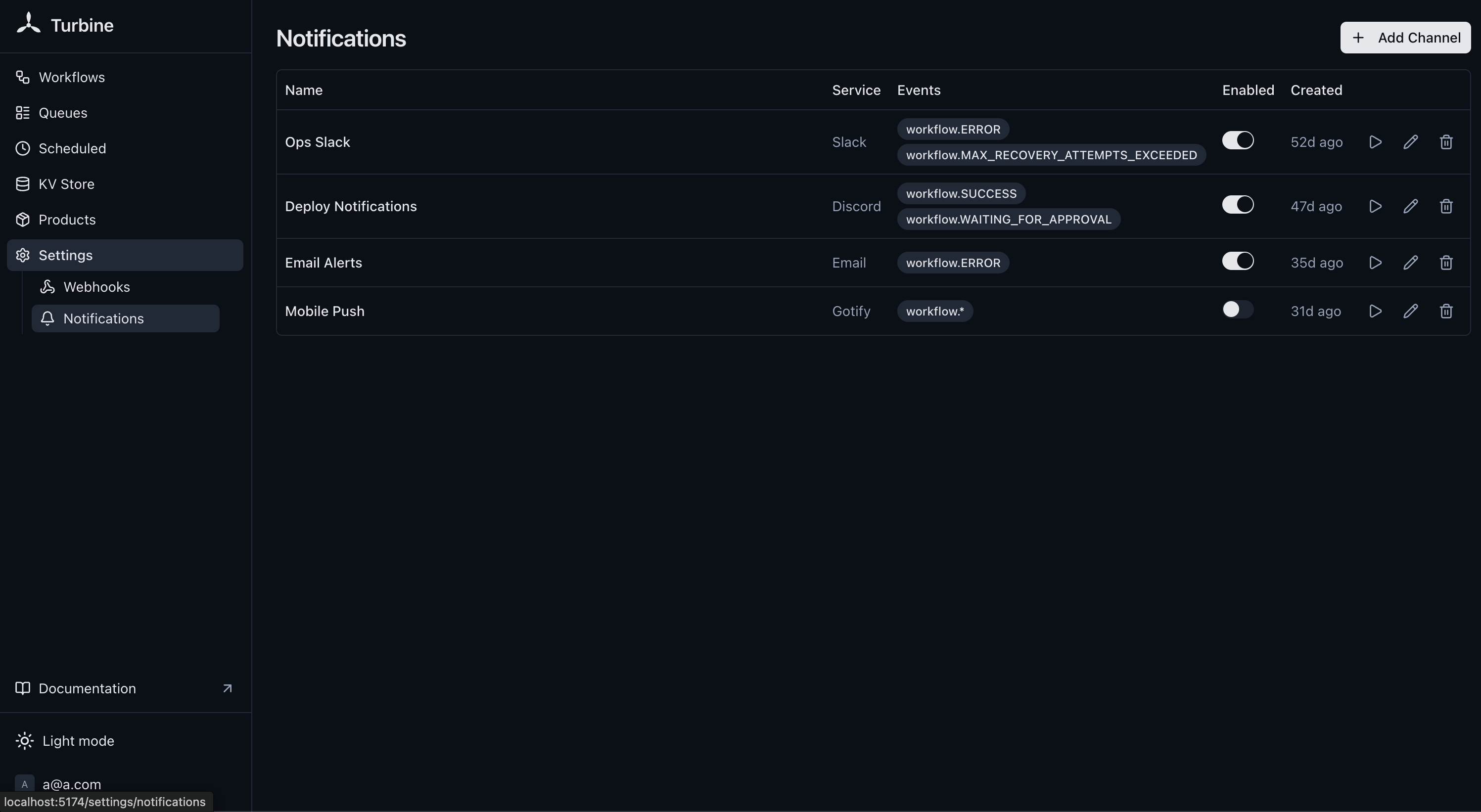
Task: Delete the Deploy Notifications channel
Action: 1446,206
